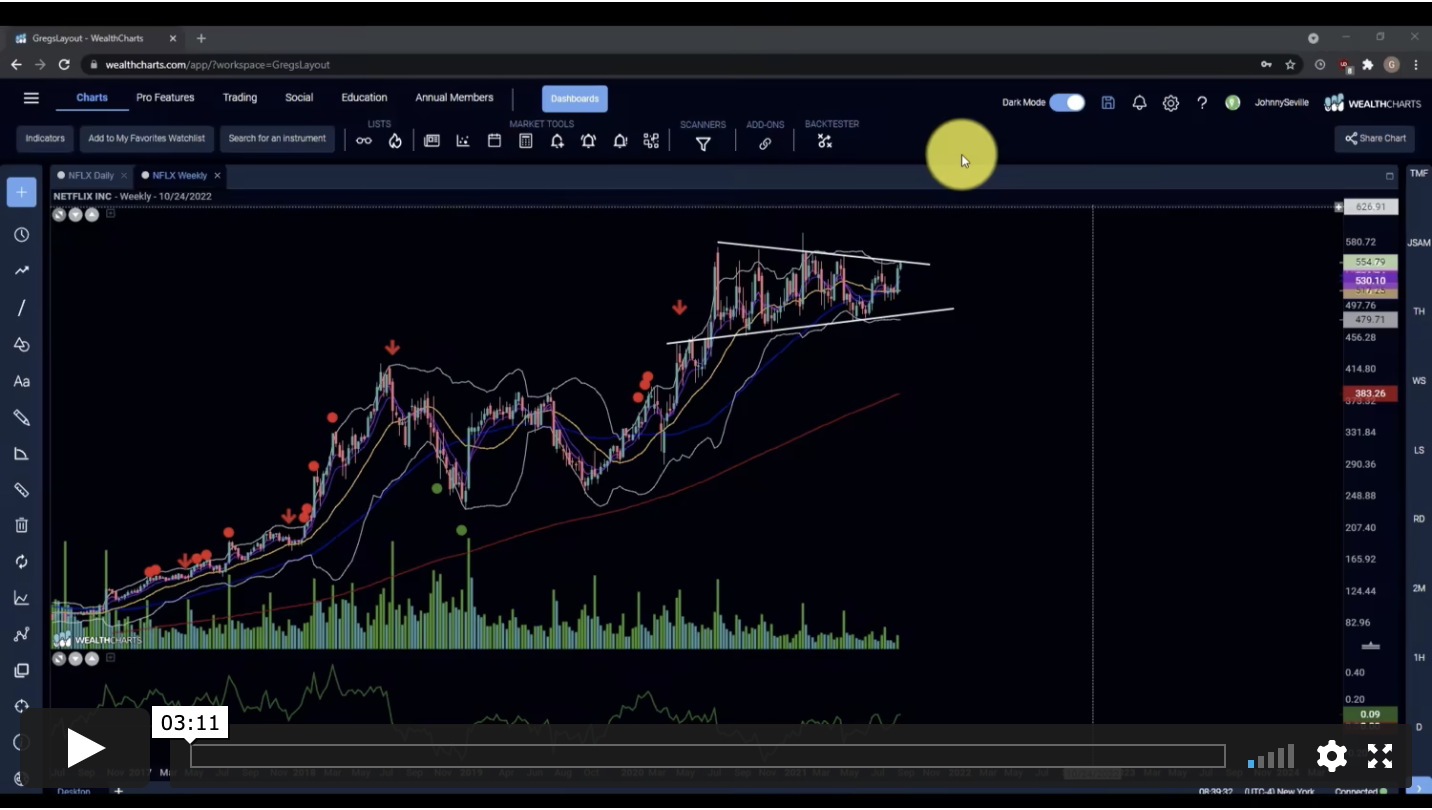Select the 1H timeframe shortcut
Image resolution: width=1432 pixels, height=810 pixels.
[1418, 657]
